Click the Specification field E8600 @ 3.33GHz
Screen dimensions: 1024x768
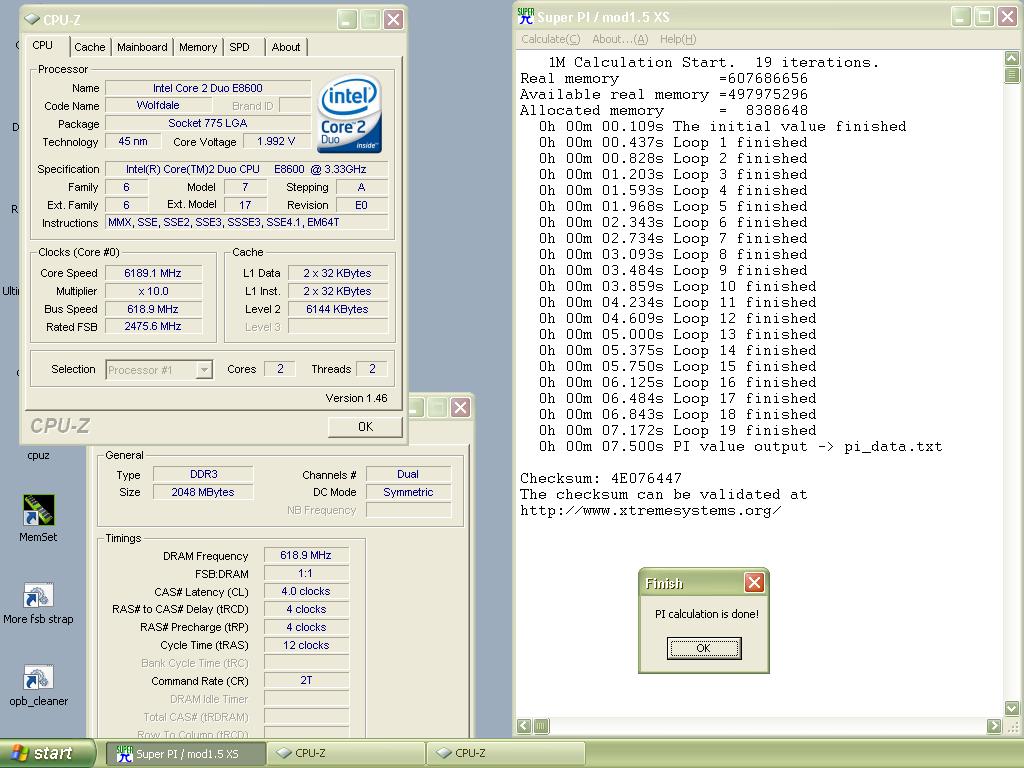coord(247,169)
